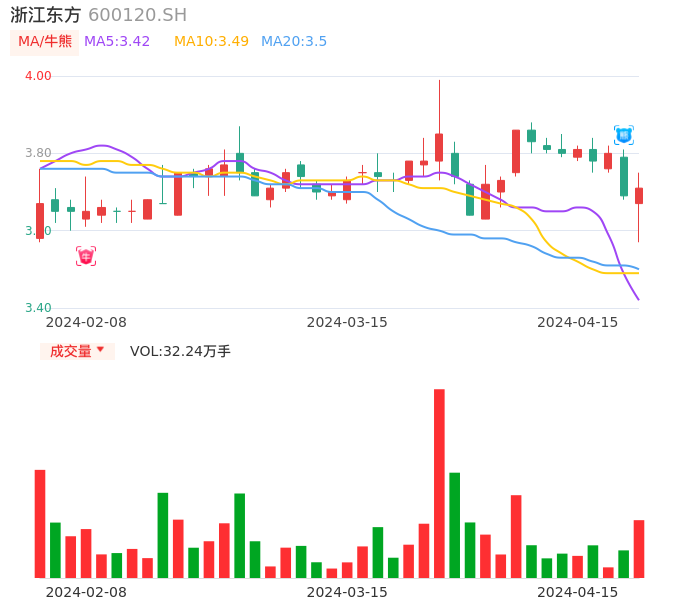This screenshot has width=686, height=606.
Task: Click the tallest red volume bar
Action: (439, 483)
